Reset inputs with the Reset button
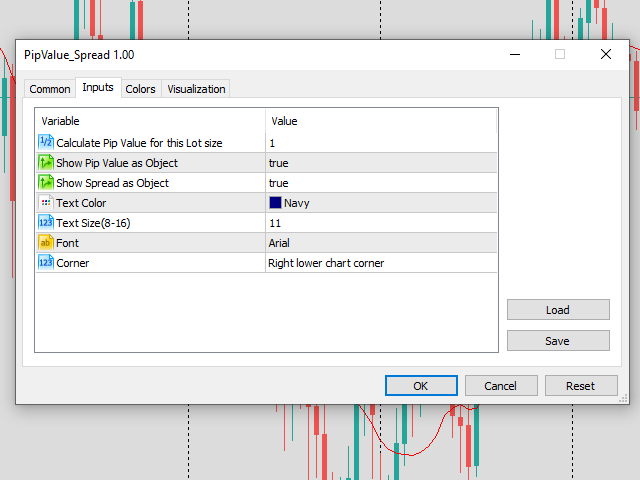Viewport: 640px width, 480px height. point(581,386)
